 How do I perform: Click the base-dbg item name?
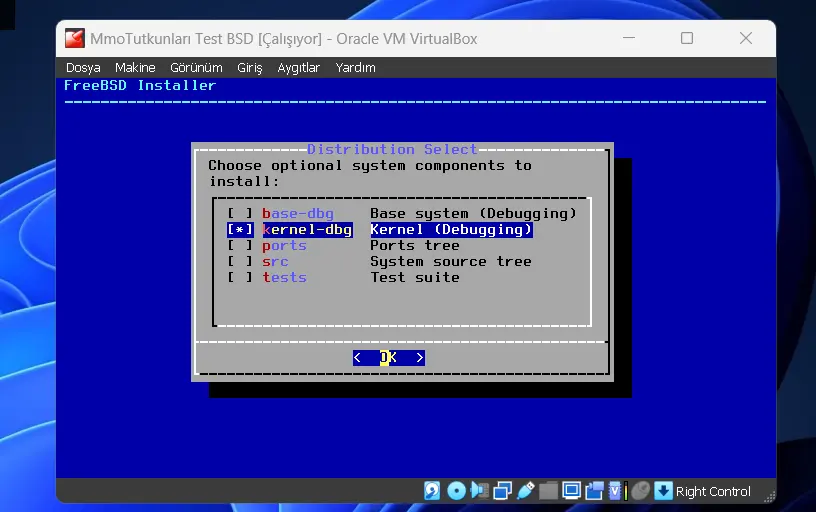click(298, 213)
